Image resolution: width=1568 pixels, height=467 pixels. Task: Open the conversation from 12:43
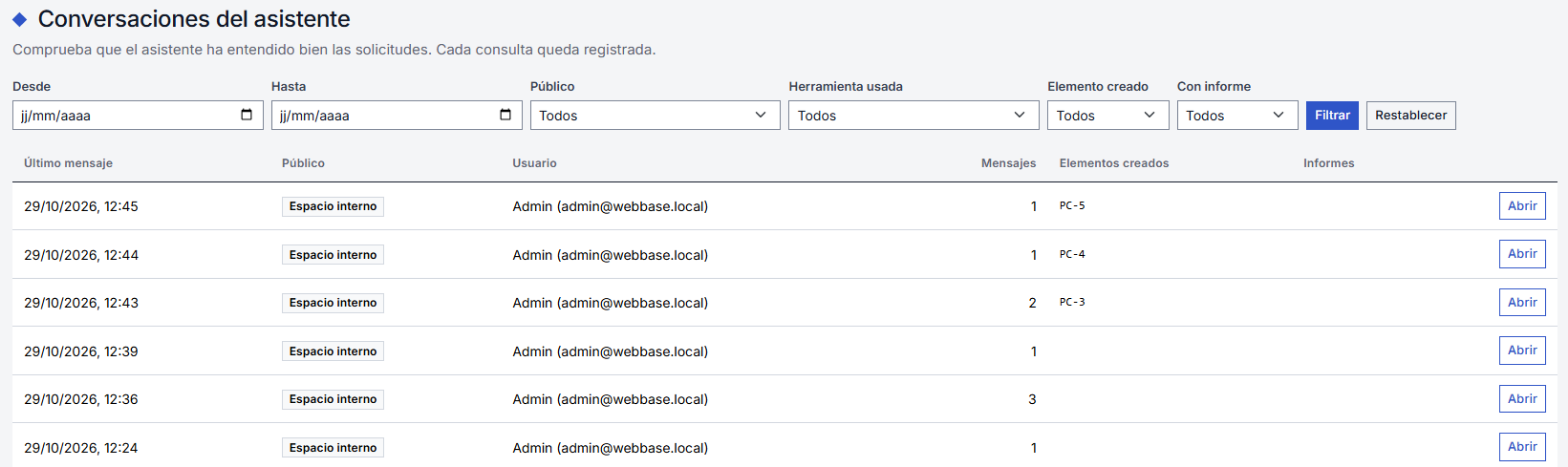[x=1521, y=302]
